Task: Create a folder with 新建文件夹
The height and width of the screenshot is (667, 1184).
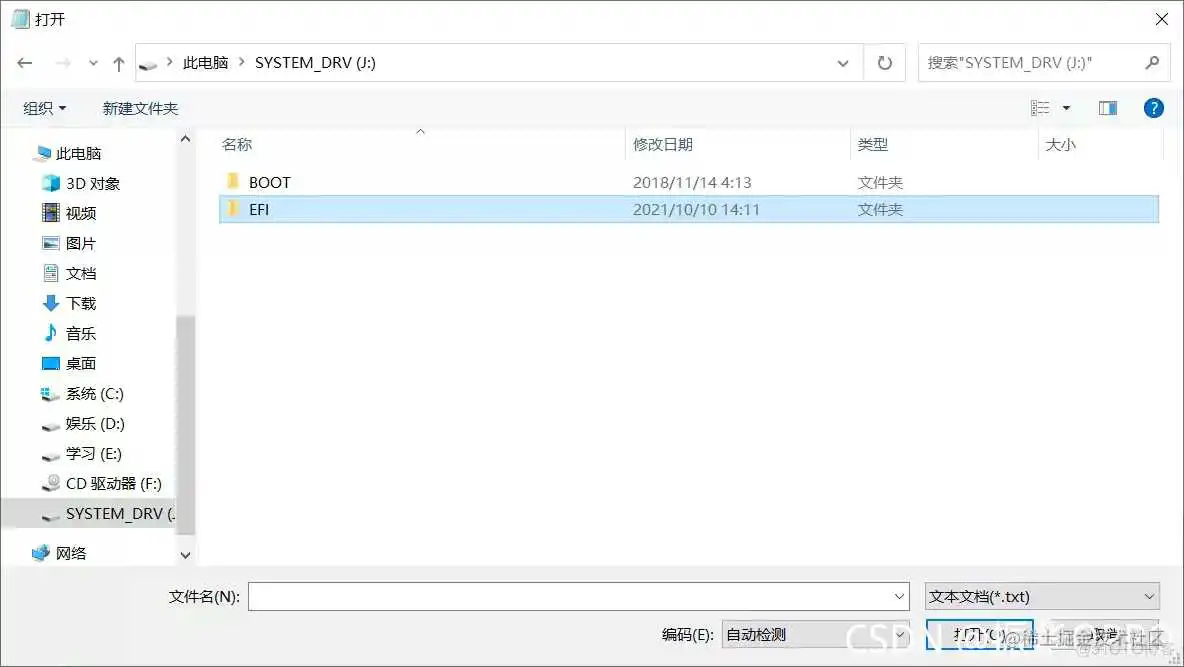Action: [140, 107]
